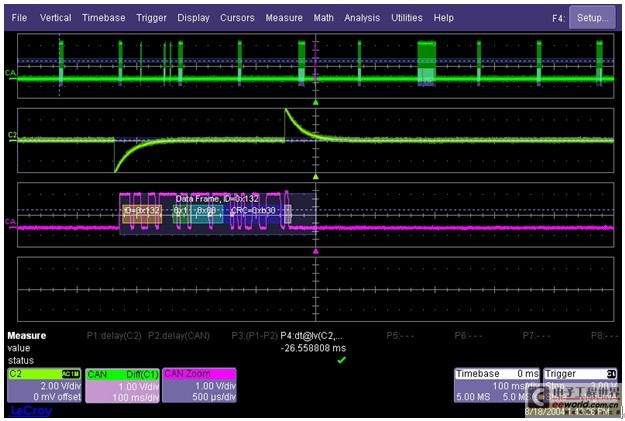625x421 pixels.
Task: Open the Vertical menu
Action: (55, 18)
